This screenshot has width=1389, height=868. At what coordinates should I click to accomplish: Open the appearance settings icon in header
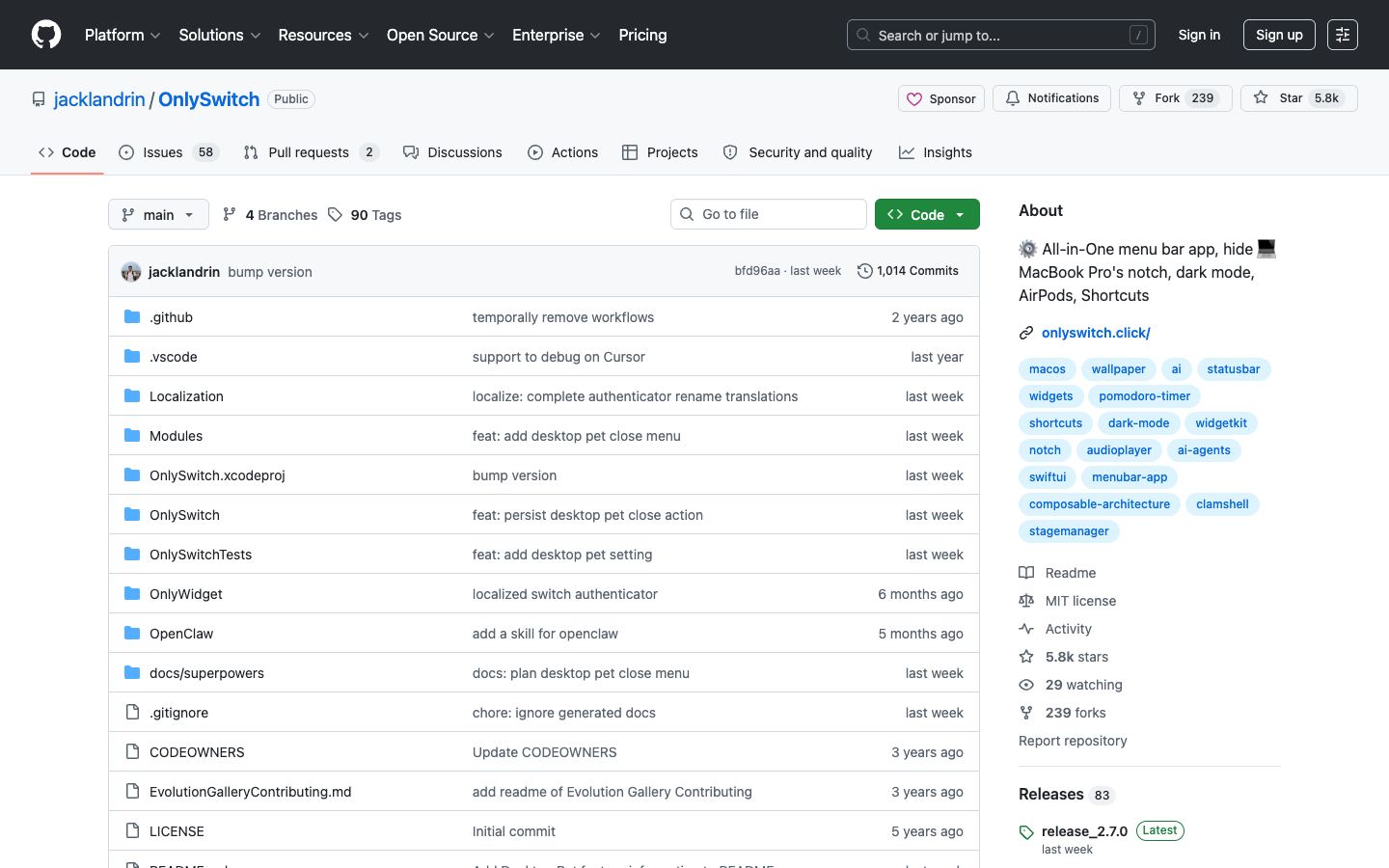[1343, 35]
